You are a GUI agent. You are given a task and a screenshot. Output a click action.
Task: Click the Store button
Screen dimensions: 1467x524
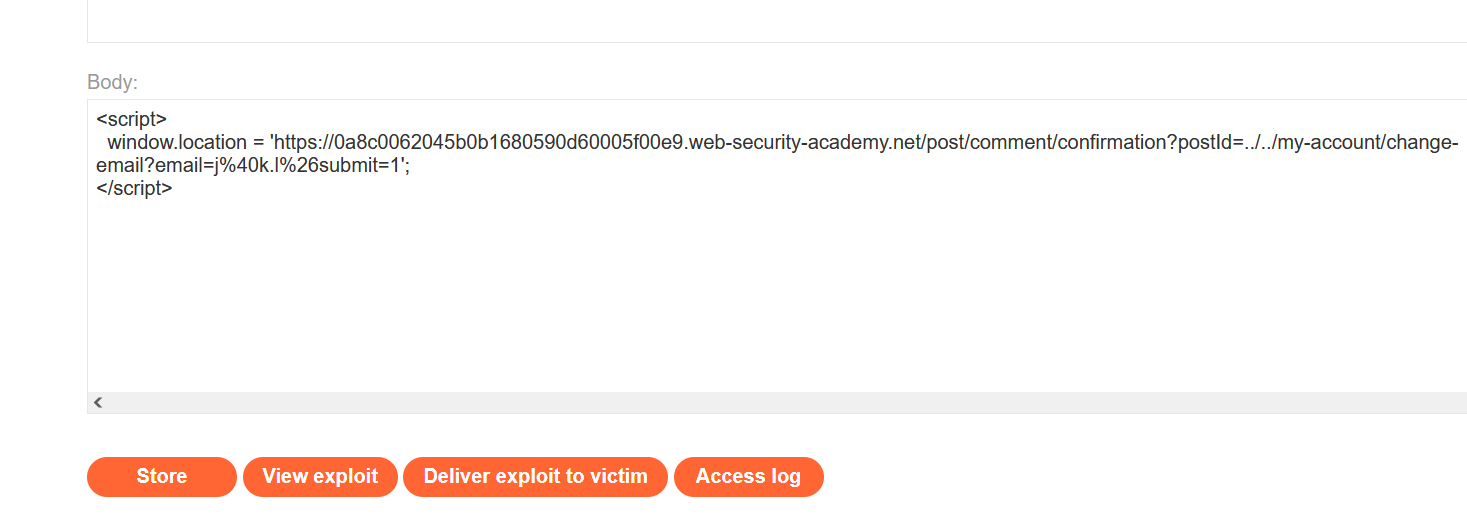point(161,477)
